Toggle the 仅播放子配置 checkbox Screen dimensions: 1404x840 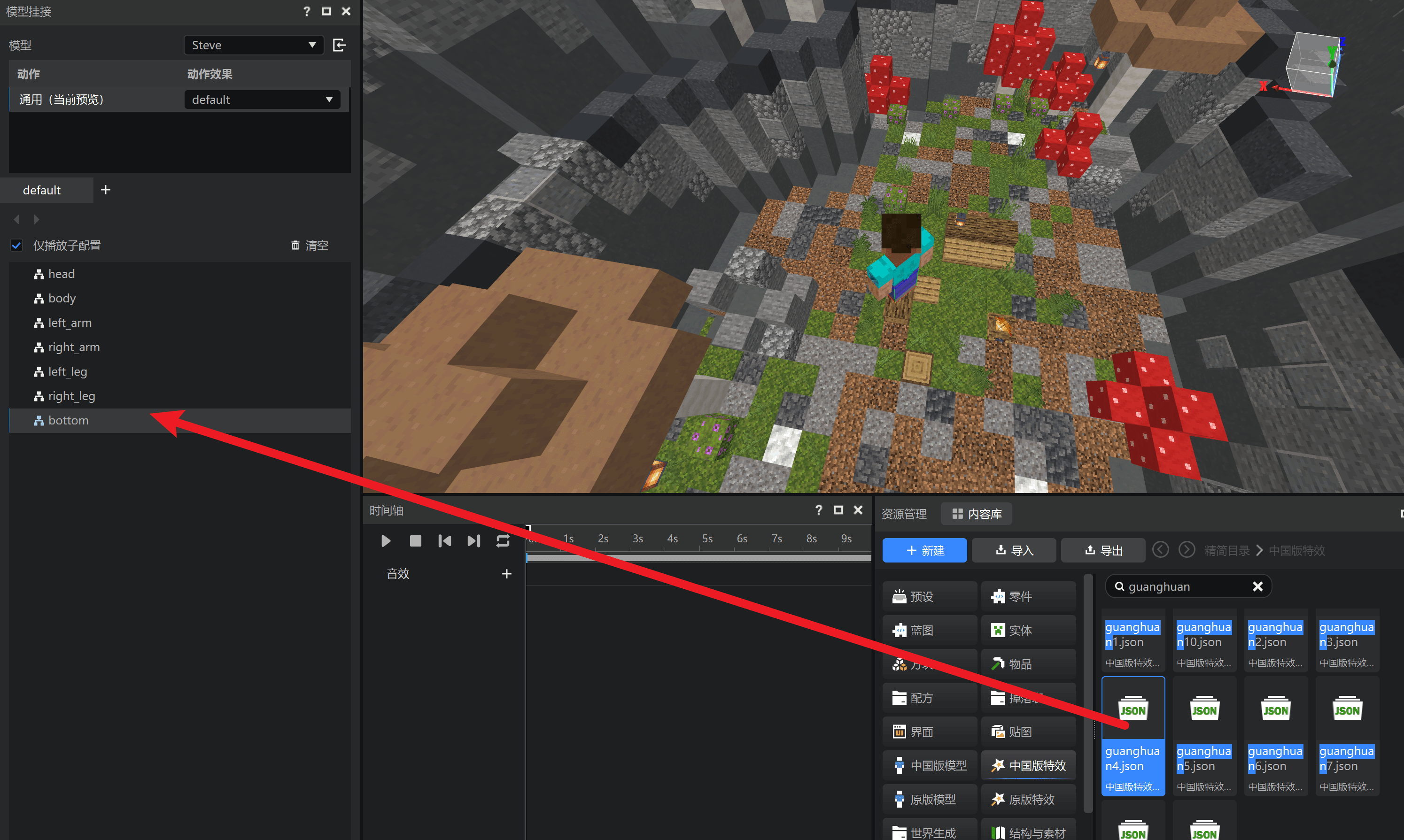tap(16, 246)
